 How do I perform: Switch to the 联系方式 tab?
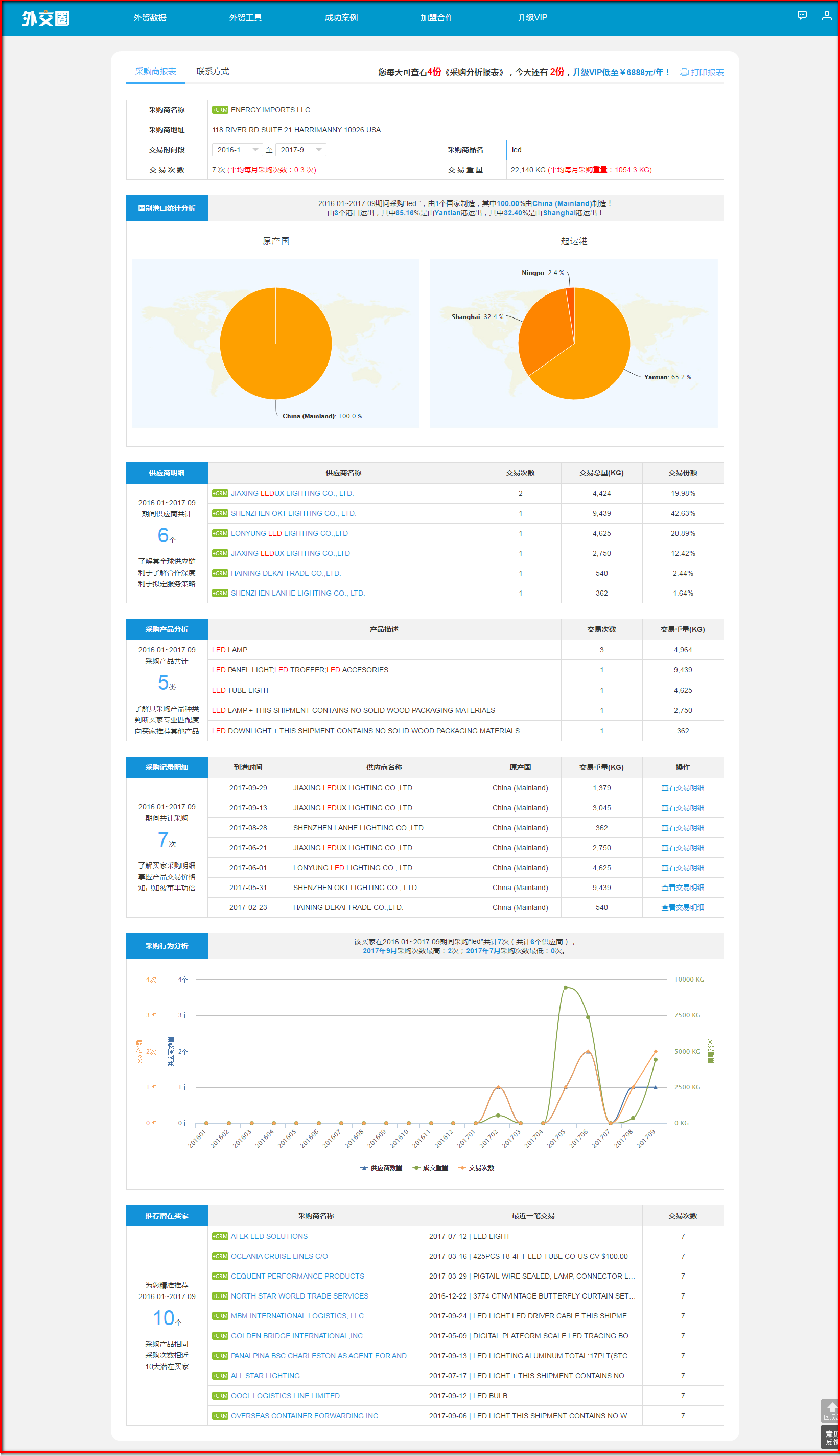[213, 72]
